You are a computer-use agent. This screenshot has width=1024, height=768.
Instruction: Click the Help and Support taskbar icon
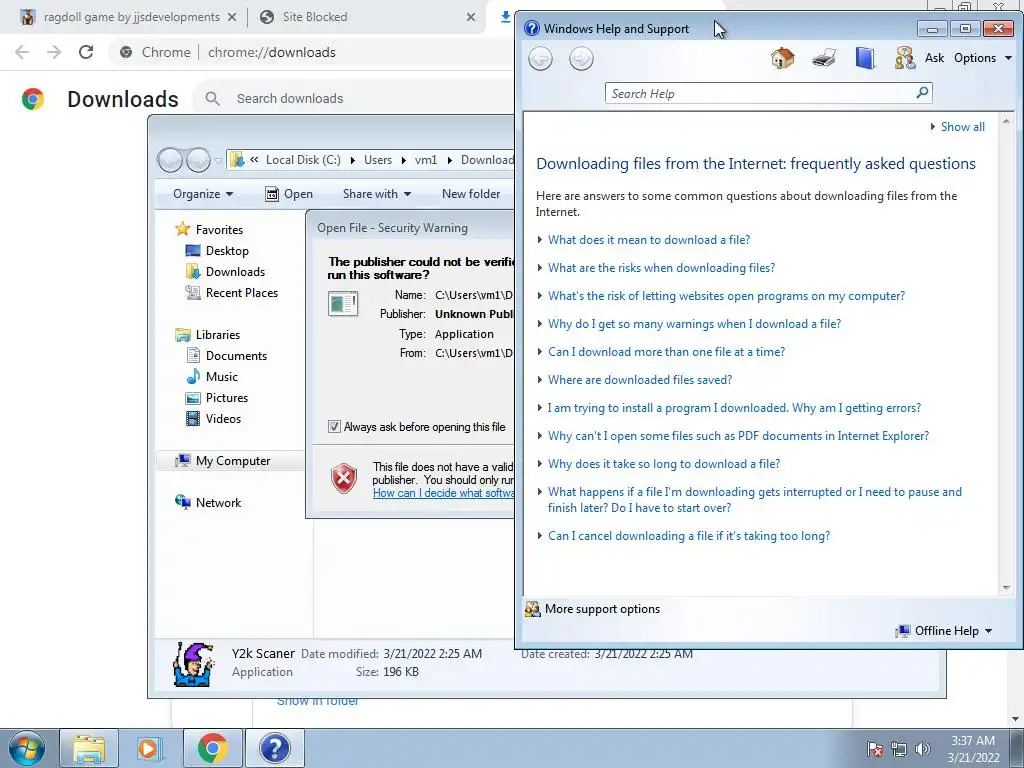(x=274, y=748)
